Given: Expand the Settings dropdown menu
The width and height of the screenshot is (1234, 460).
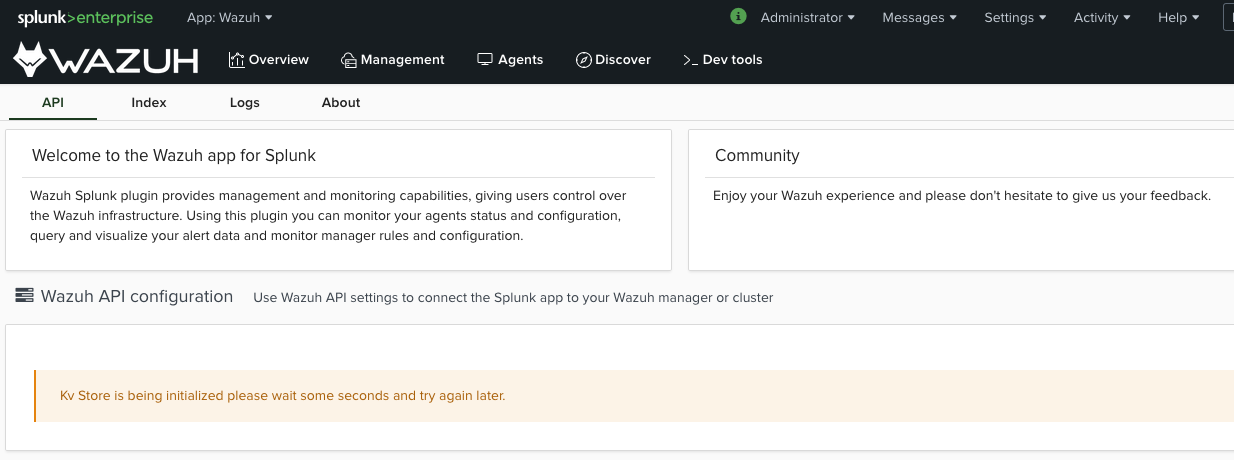Looking at the screenshot, I should coord(1015,17).
